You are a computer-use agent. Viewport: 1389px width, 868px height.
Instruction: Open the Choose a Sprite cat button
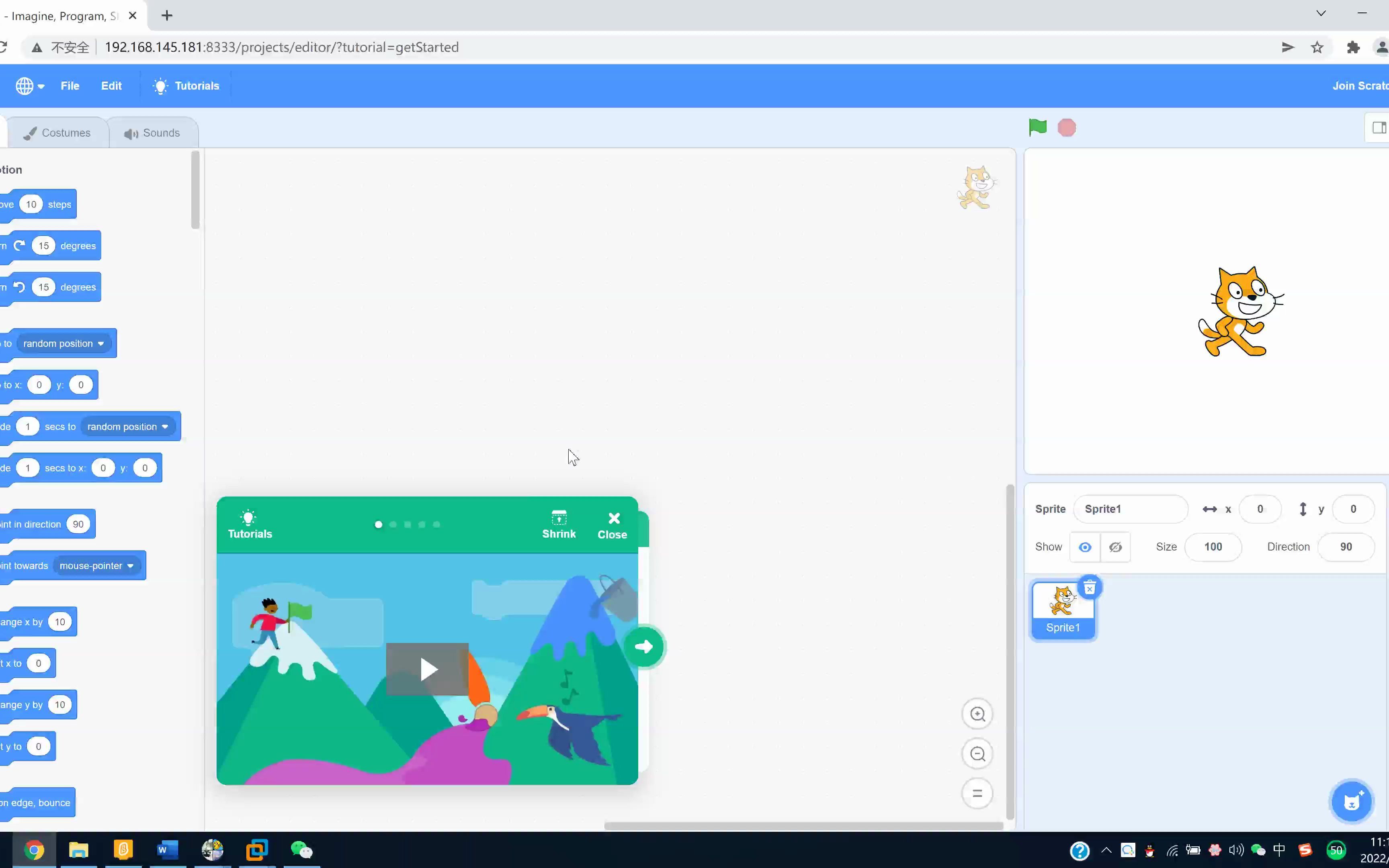pos(1351,801)
